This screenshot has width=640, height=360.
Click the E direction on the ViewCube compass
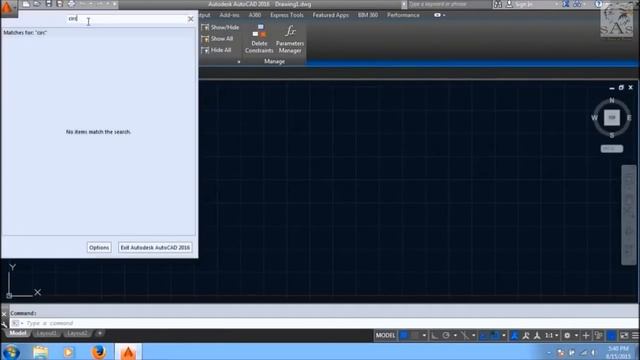tap(629, 118)
